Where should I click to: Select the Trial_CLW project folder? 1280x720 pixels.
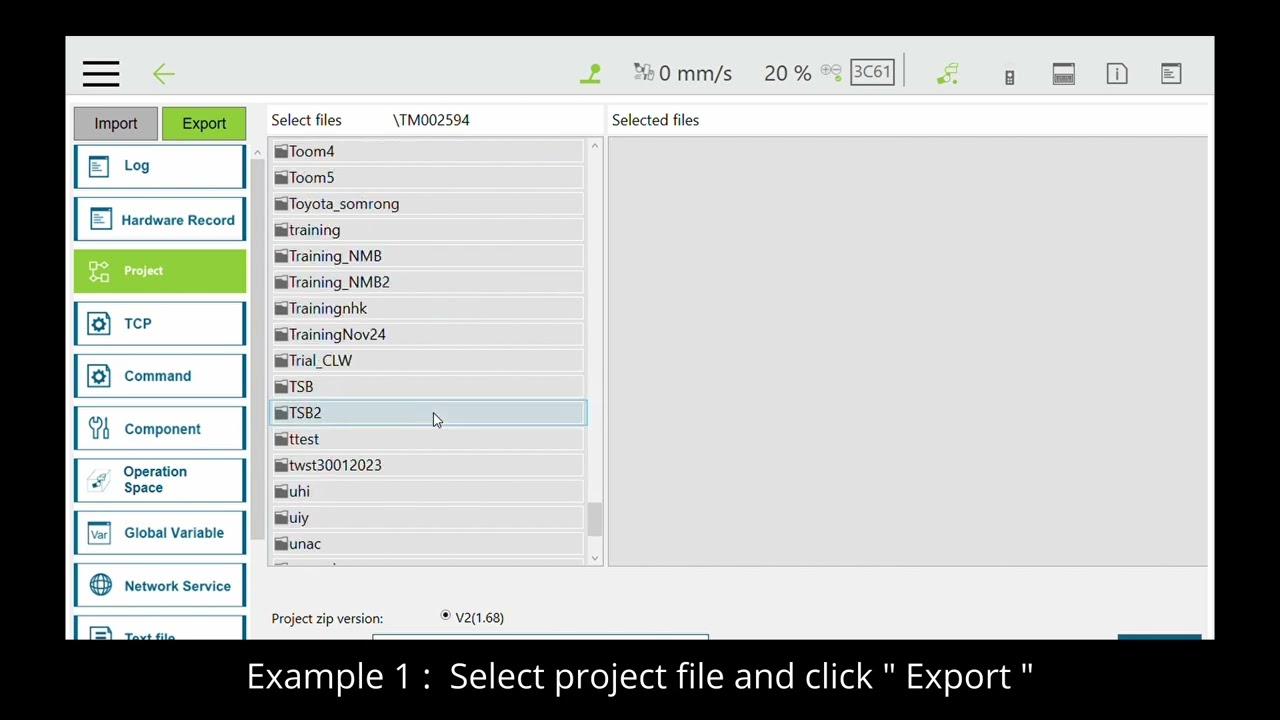pos(428,360)
